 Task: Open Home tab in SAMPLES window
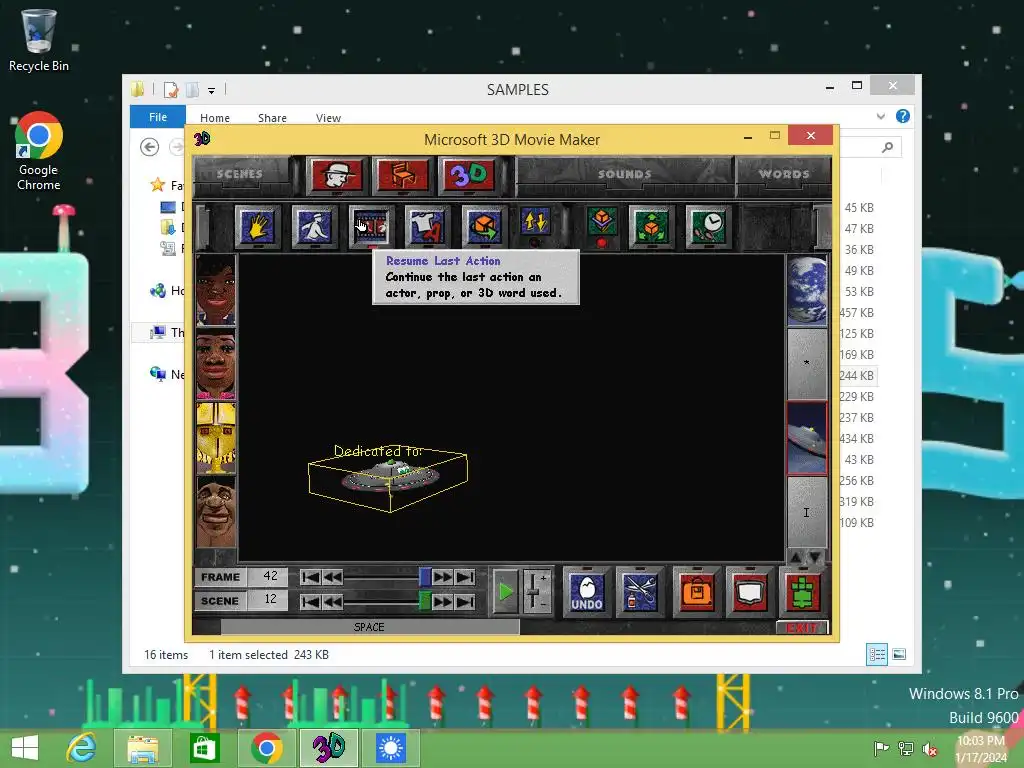pyautogui.click(x=215, y=118)
